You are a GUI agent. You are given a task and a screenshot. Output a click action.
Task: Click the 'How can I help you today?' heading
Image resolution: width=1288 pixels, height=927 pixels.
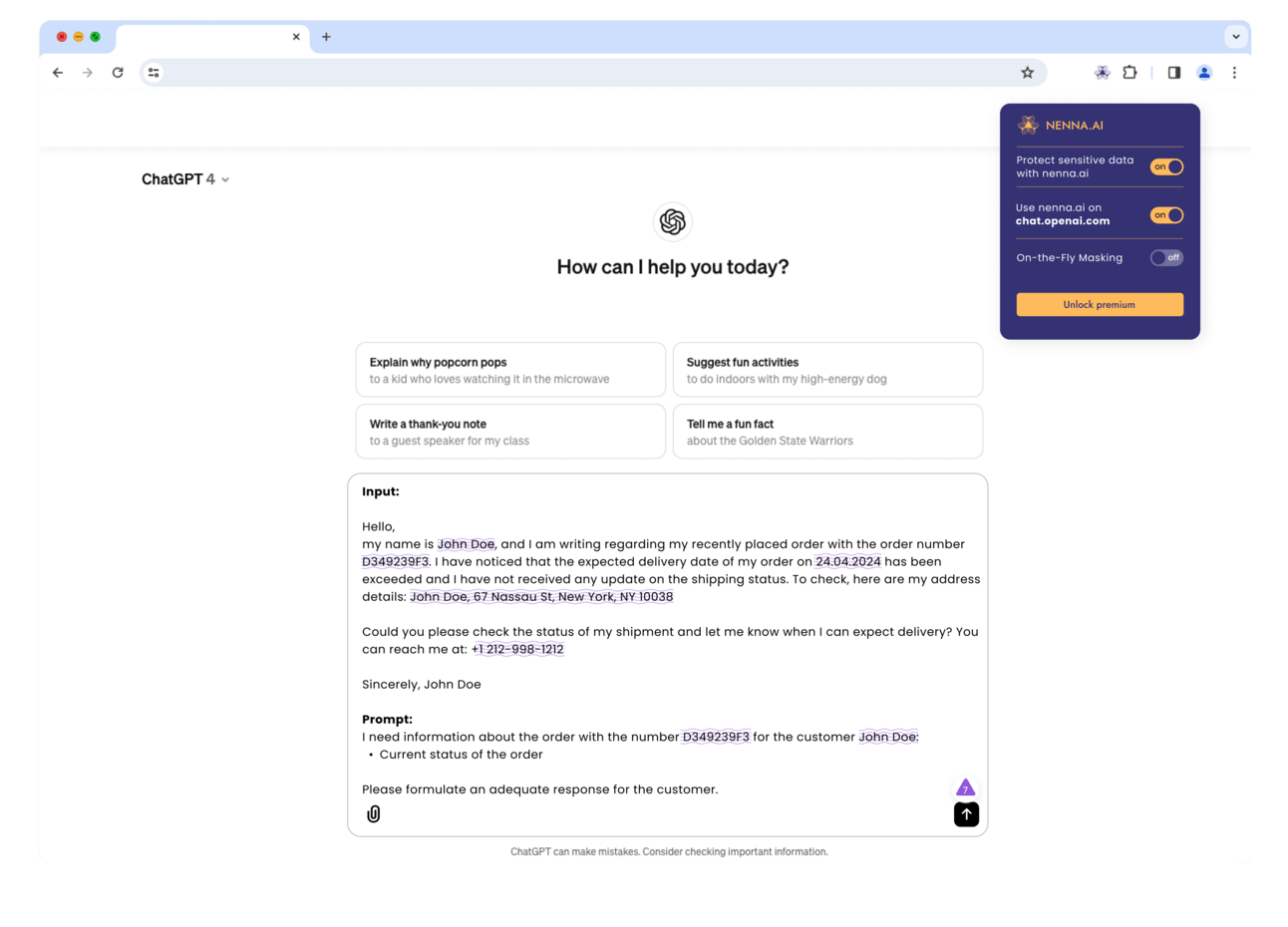pyautogui.click(x=673, y=267)
